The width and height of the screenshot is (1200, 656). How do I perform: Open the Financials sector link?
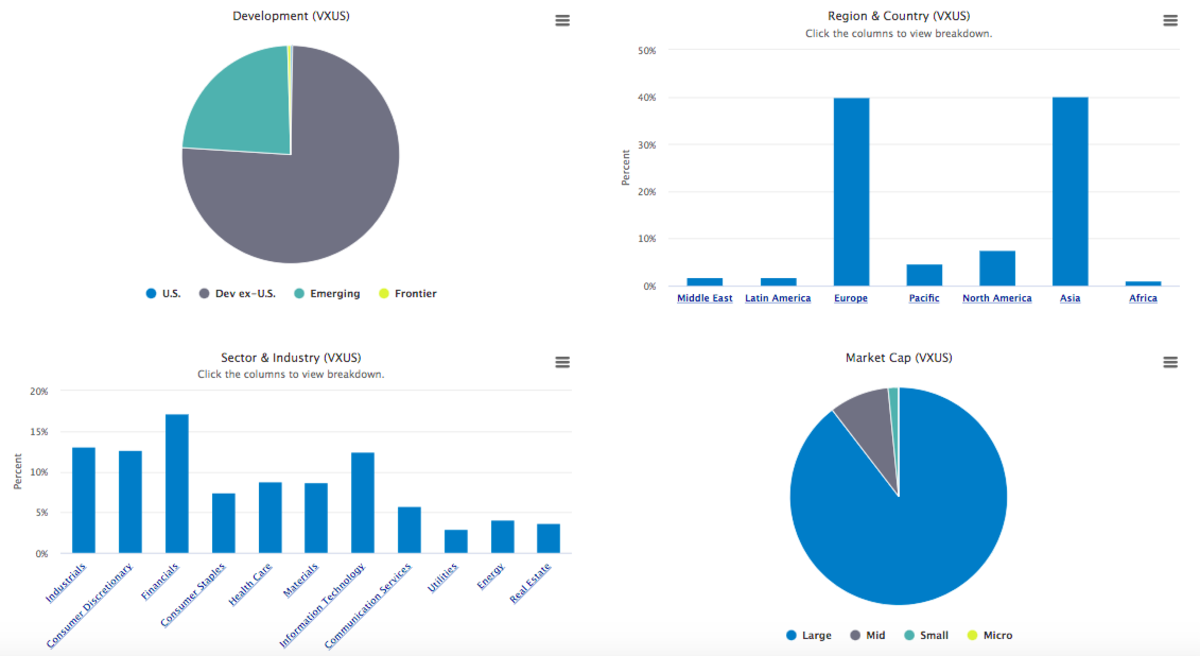[160, 581]
